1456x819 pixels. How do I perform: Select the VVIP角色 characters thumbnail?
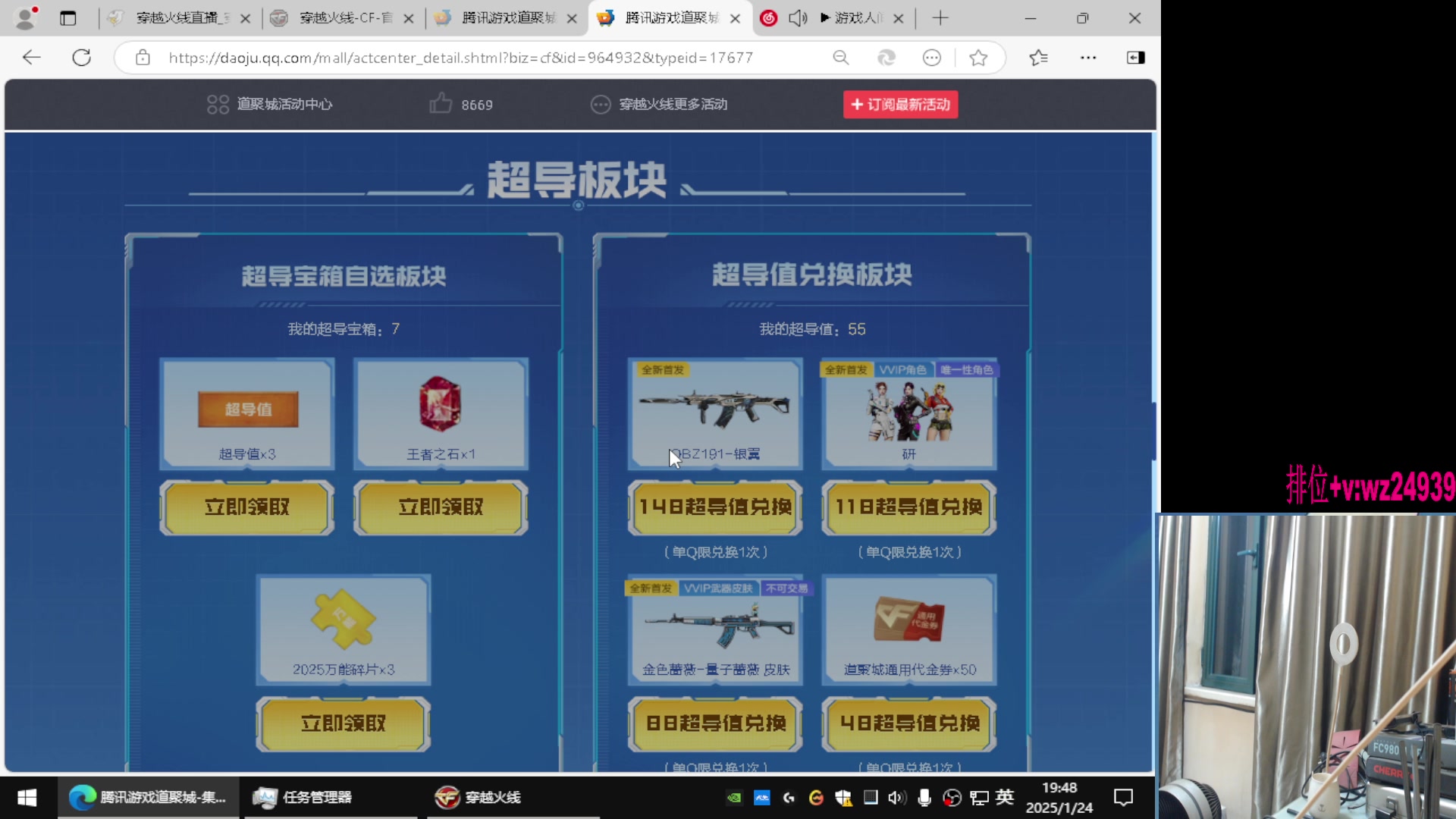tap(908, 414)
